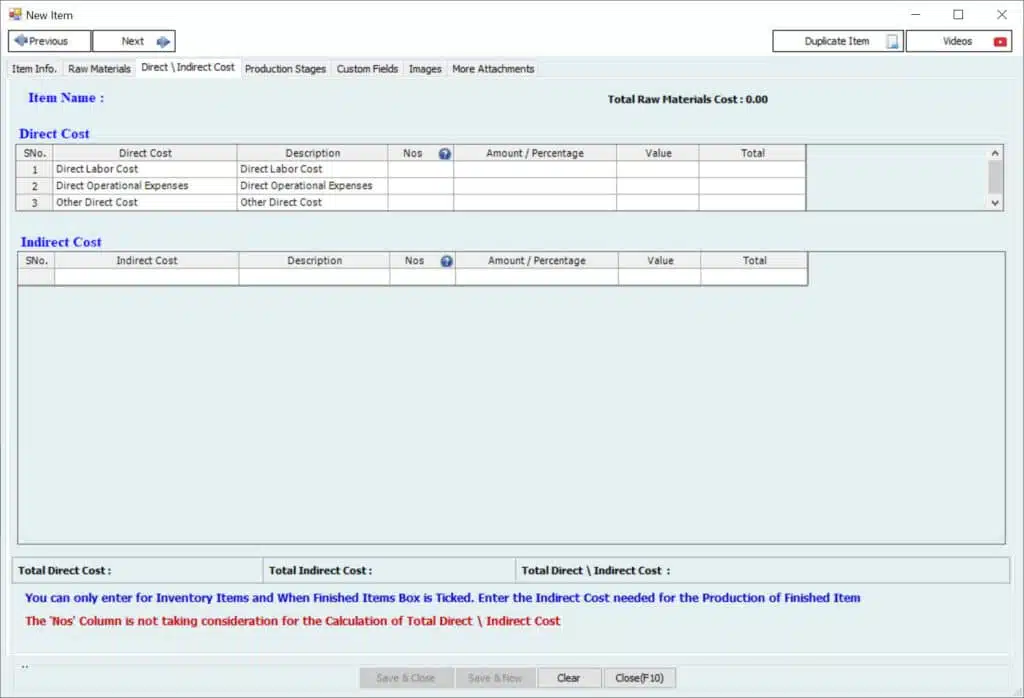Go to the Next item

coord(134,41)
